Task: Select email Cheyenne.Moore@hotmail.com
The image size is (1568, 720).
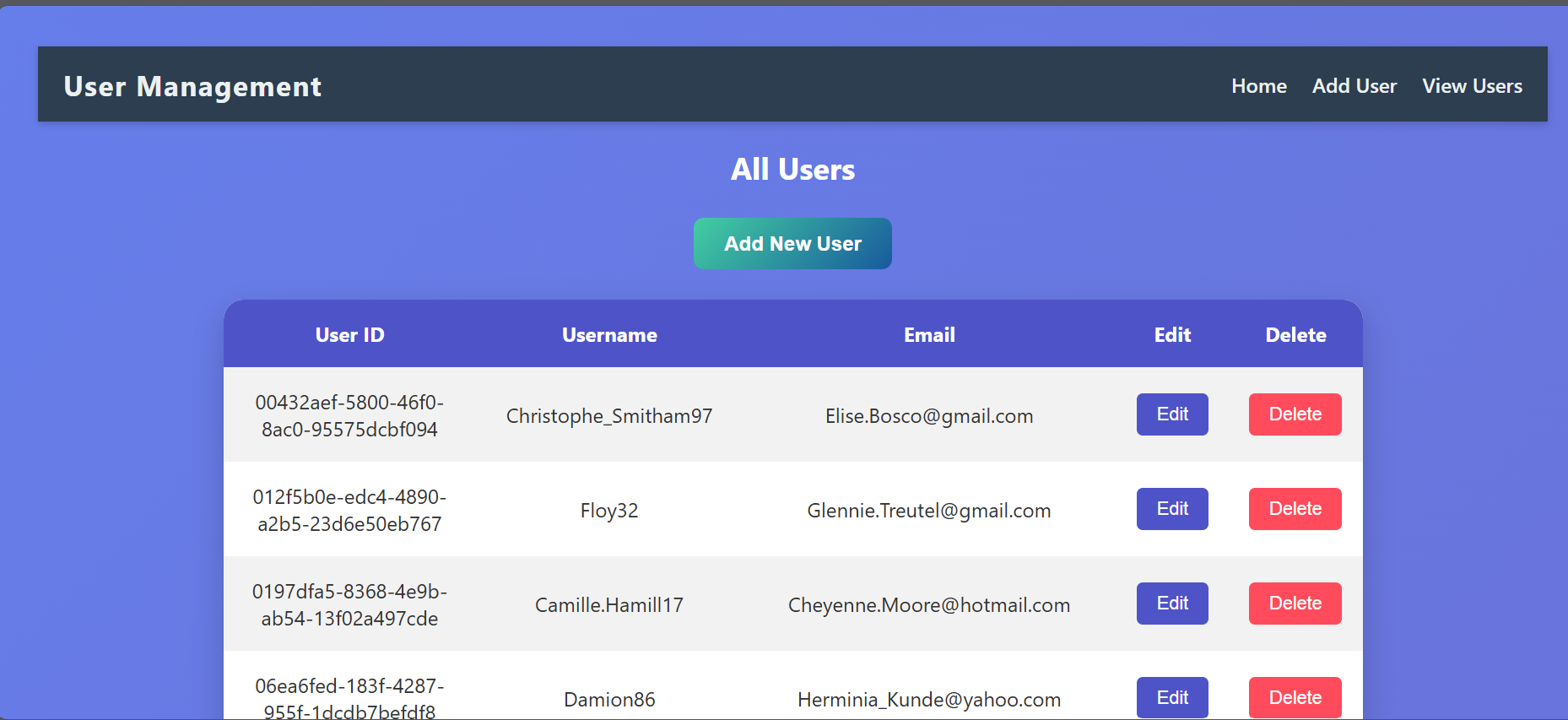Action: coord(929,605)
